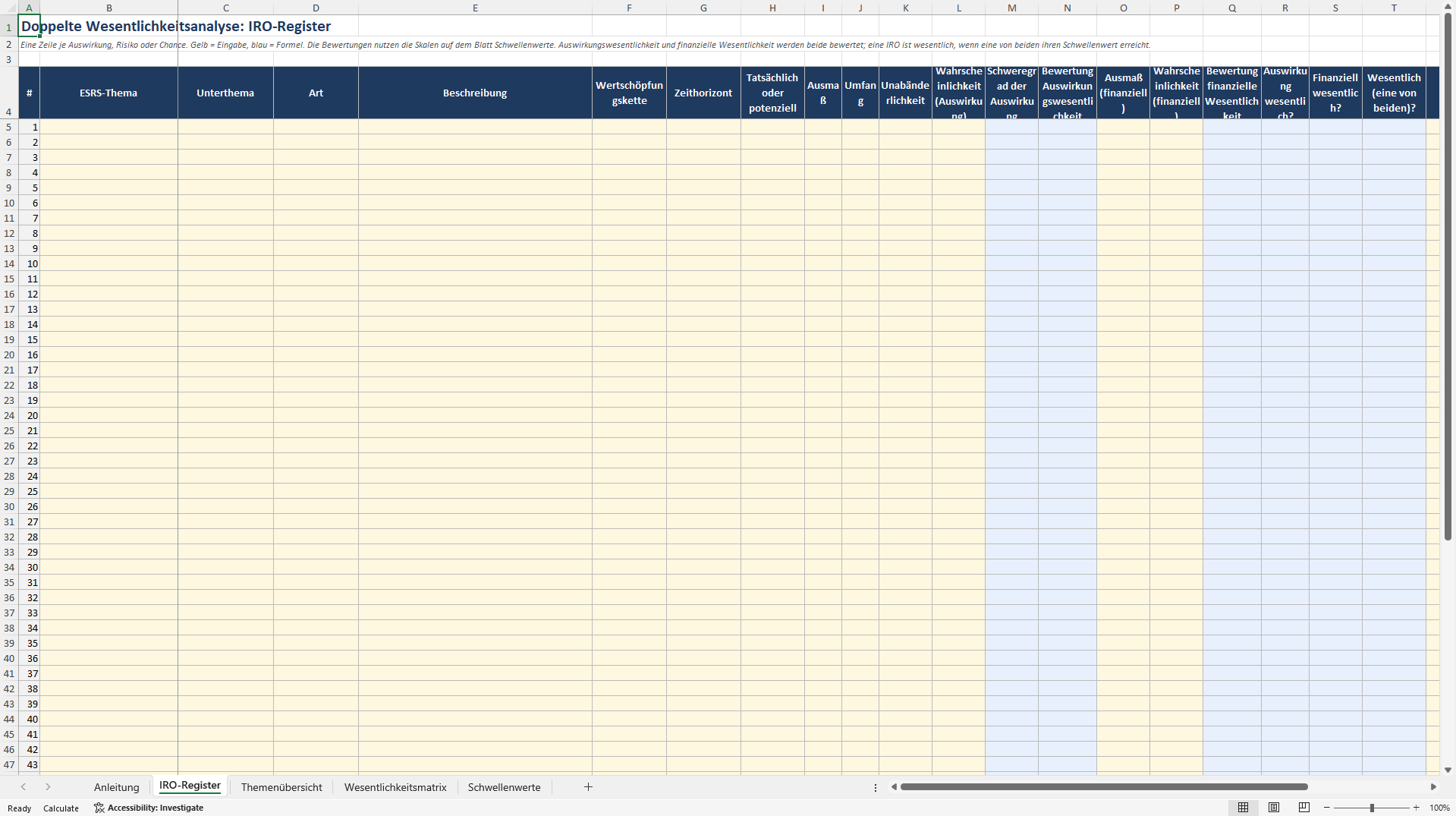Select the IRO-Register sheet tab
Image resolution: width=1456 pixels, height=816 pixels.
click(x=190, y=786)
